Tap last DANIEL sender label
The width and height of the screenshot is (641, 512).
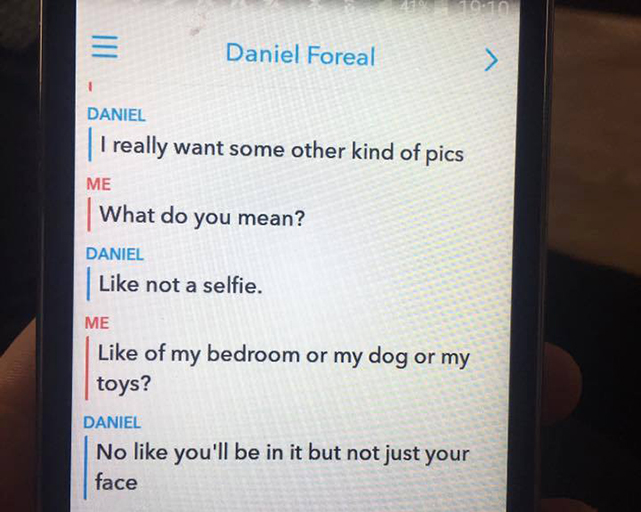pyautogui.click(x=112, y=422)
